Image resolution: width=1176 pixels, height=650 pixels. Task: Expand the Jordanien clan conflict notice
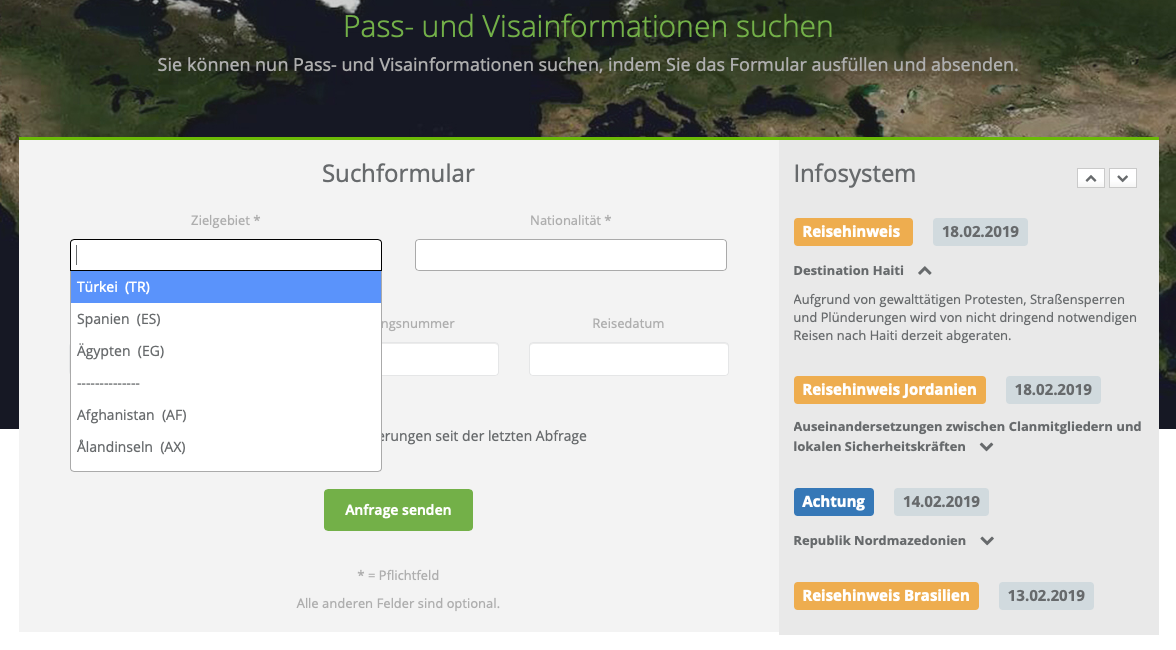[987, 447]
